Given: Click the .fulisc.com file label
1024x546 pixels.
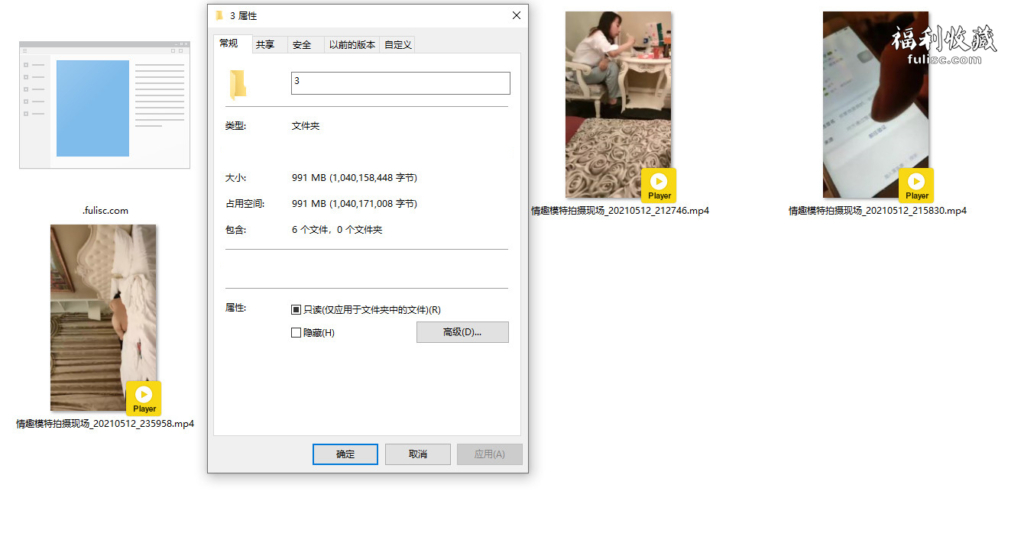Looking at the screenshot, I should click(x=105, y=210).
